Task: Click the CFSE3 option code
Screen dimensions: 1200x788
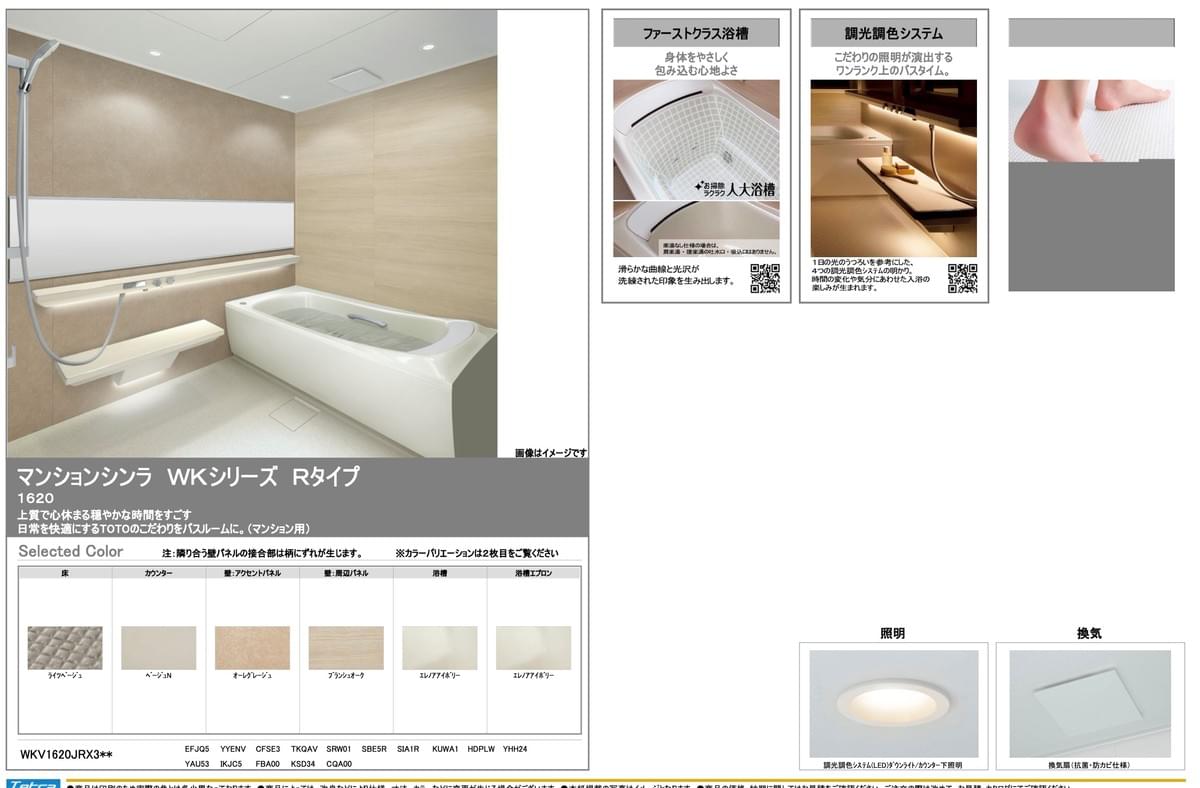Action: click(268, 748)
